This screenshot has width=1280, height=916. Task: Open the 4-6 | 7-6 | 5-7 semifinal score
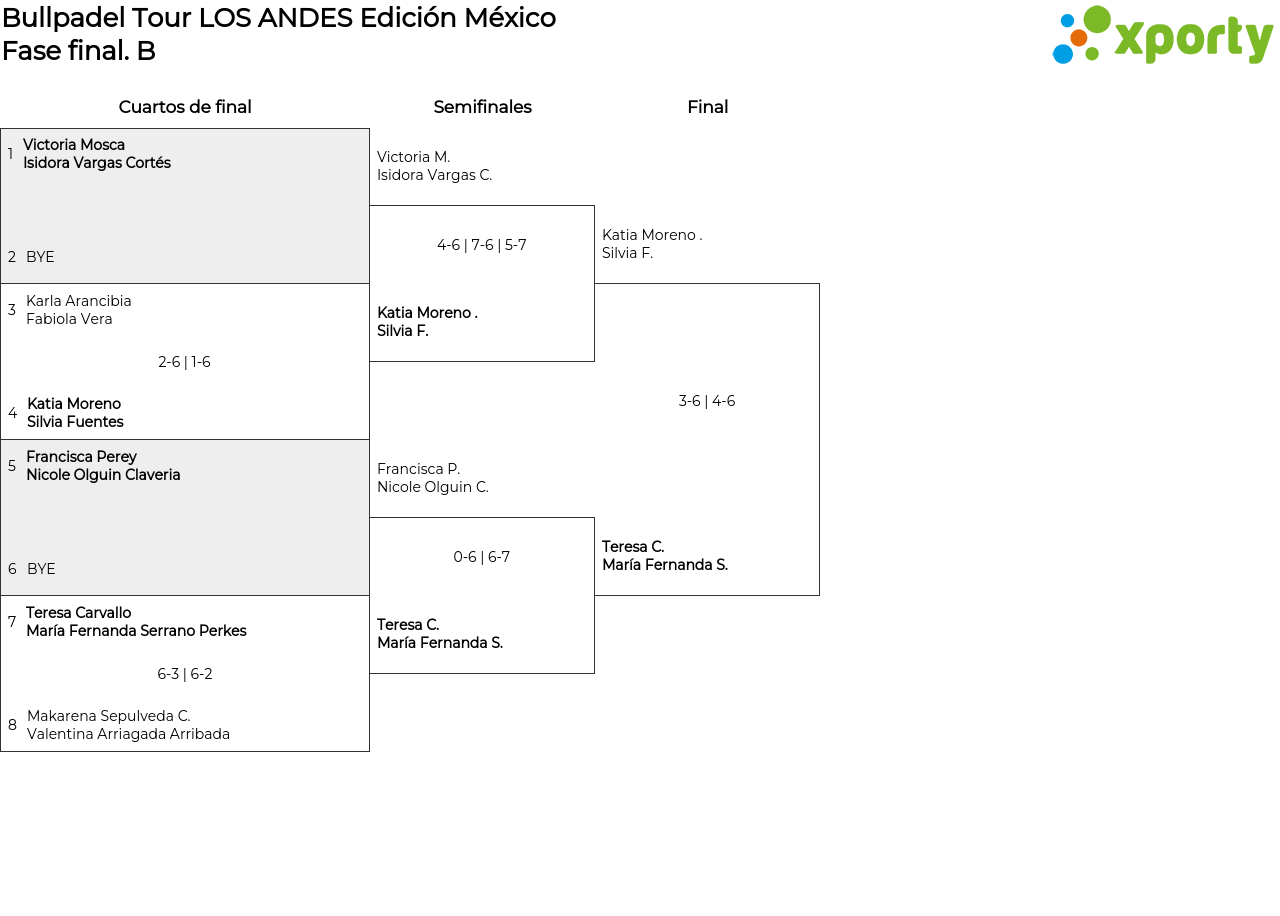coord(482,245)
